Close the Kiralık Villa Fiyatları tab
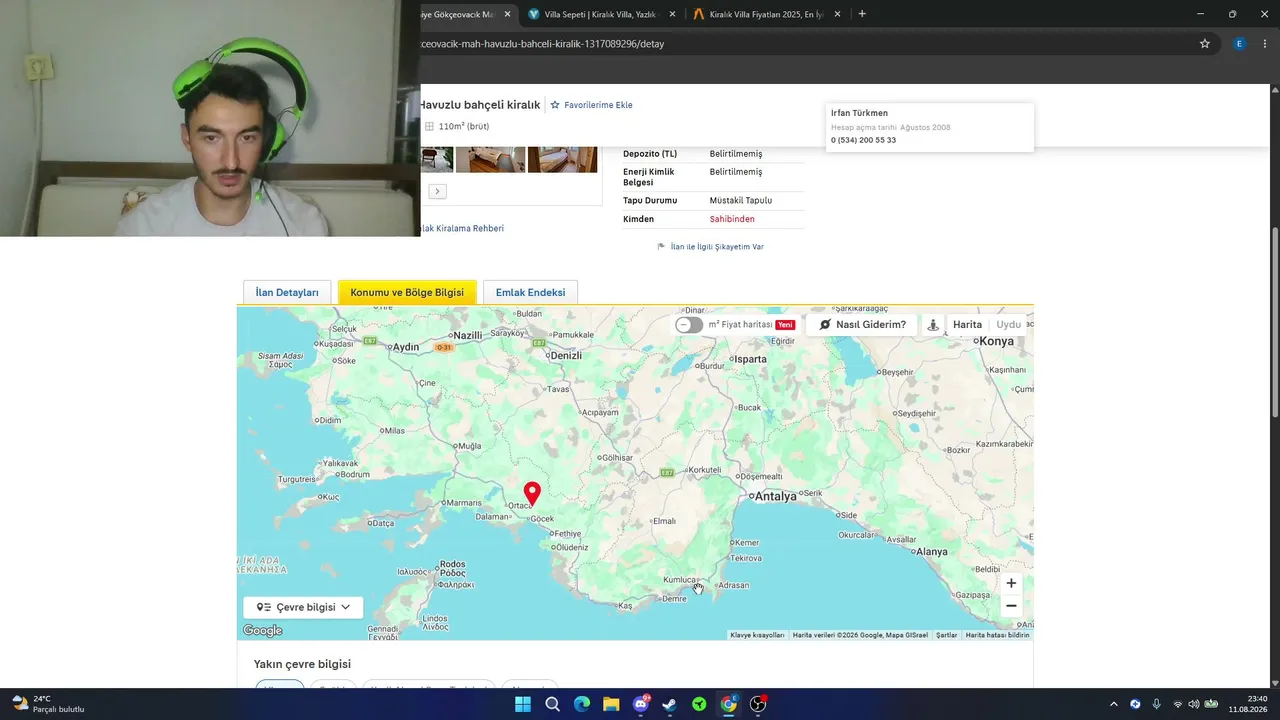Viewport: 1280px width, 720px height. pos(838,14)
